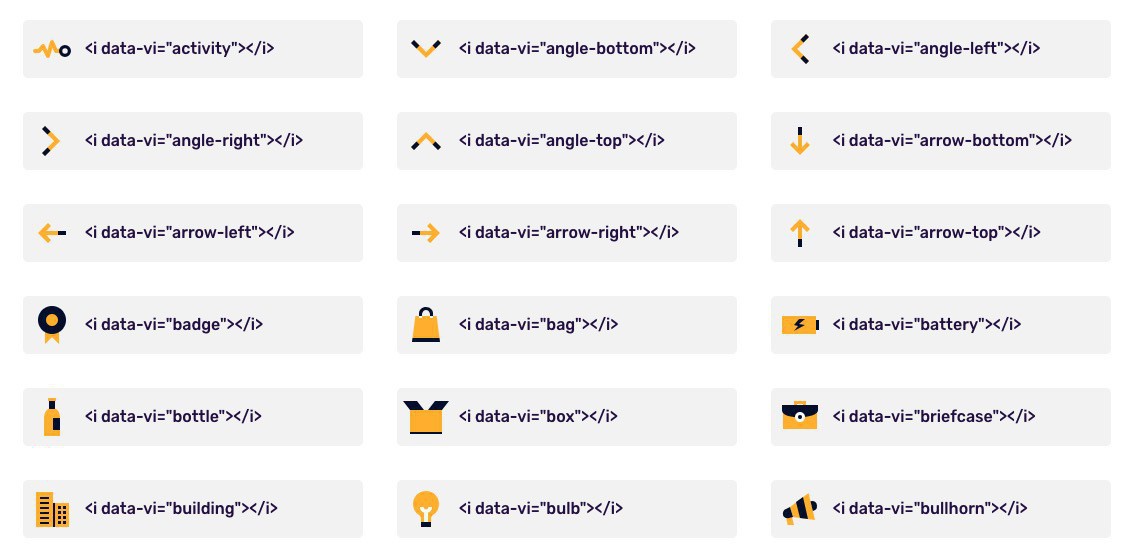Viewport: 1138px width, 556px height.
Task: Select the arrow-left icon
Action: (51, 233)
